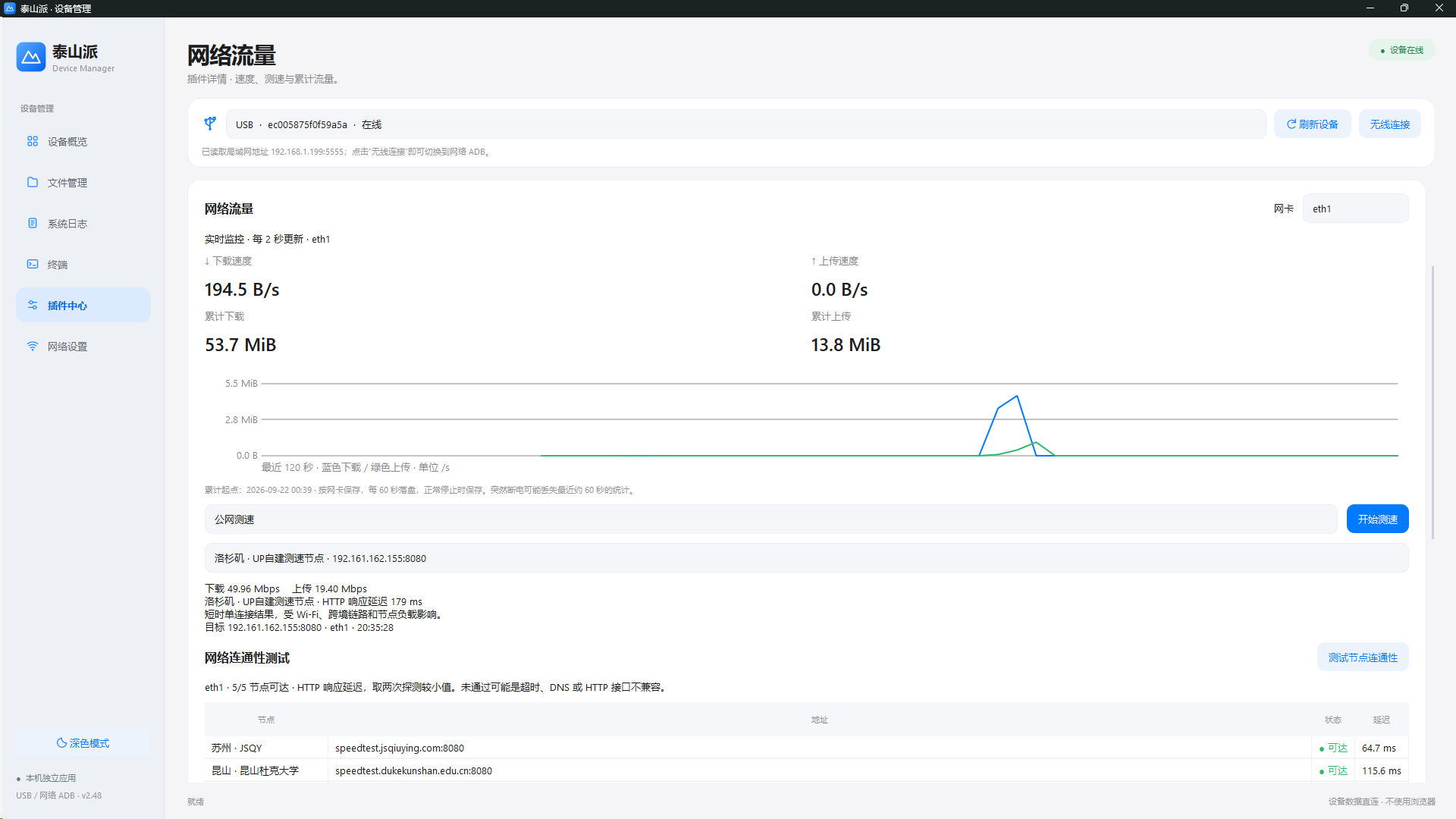Click the 终端 menu item

(83, 265)
